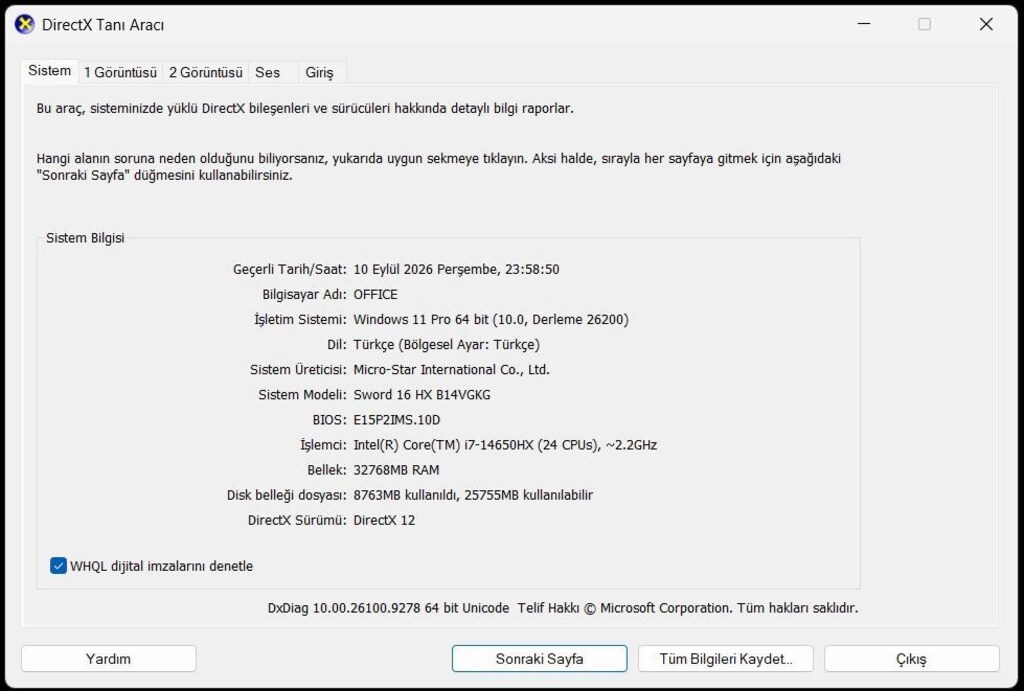Select the date value 10 Eylül 2026 Perşembe
1024x691 pixels.
(425, 269)
